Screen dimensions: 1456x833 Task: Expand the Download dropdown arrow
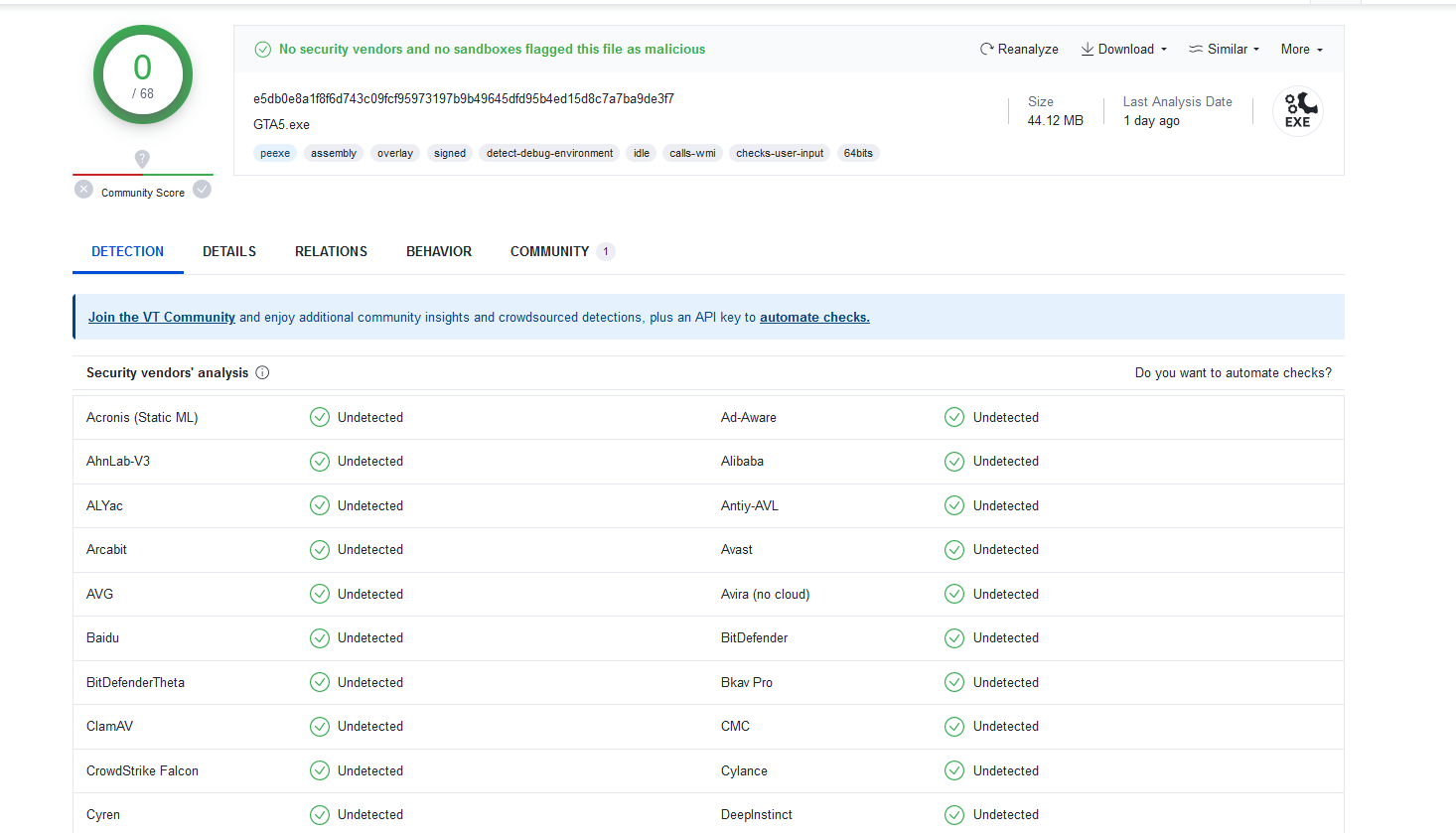tap(1163, 49)
